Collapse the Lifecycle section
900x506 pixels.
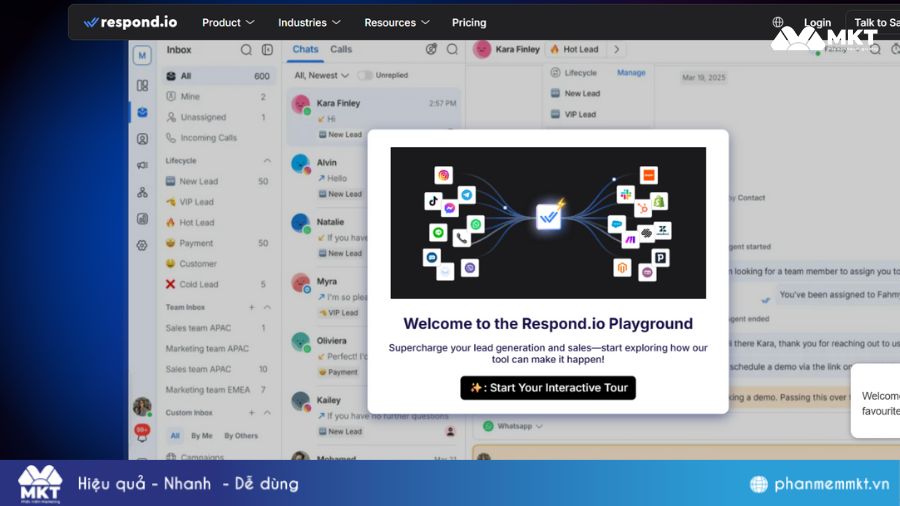(x=267, y=161)
